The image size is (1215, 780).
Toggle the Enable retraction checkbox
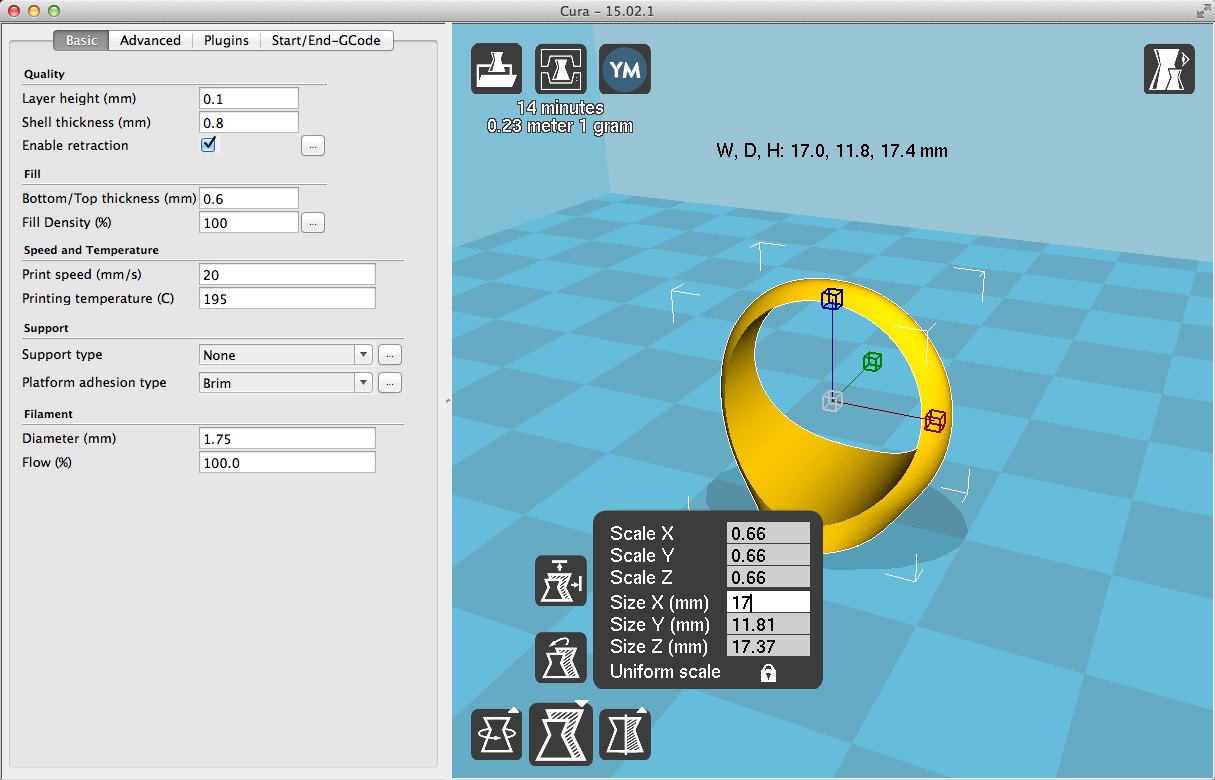coord(209,144)
